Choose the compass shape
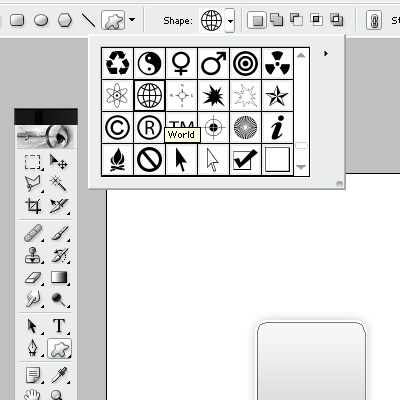The width and height of the screenshot is (400, 400). pyautogui.click(x=181, y=95)
